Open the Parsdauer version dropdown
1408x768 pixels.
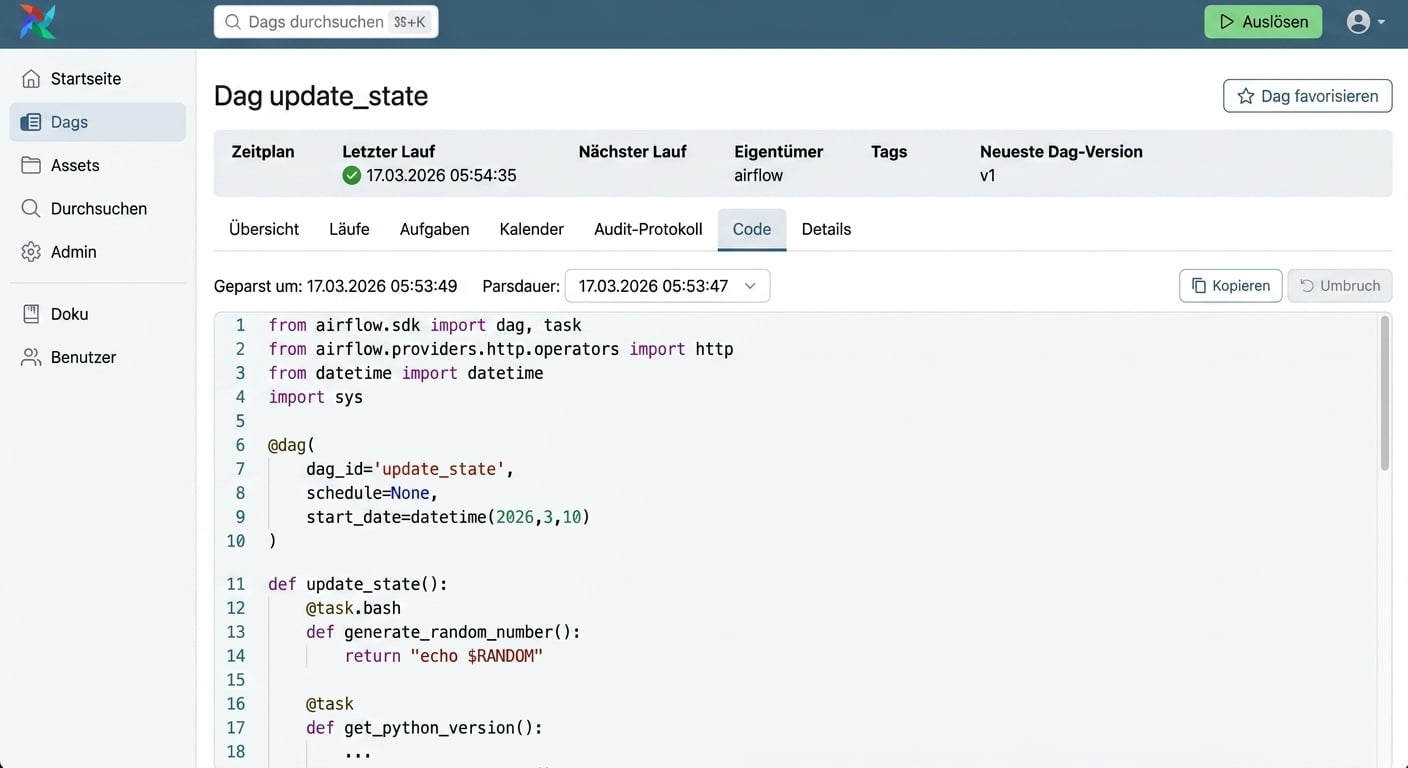[x=667, y=286]
